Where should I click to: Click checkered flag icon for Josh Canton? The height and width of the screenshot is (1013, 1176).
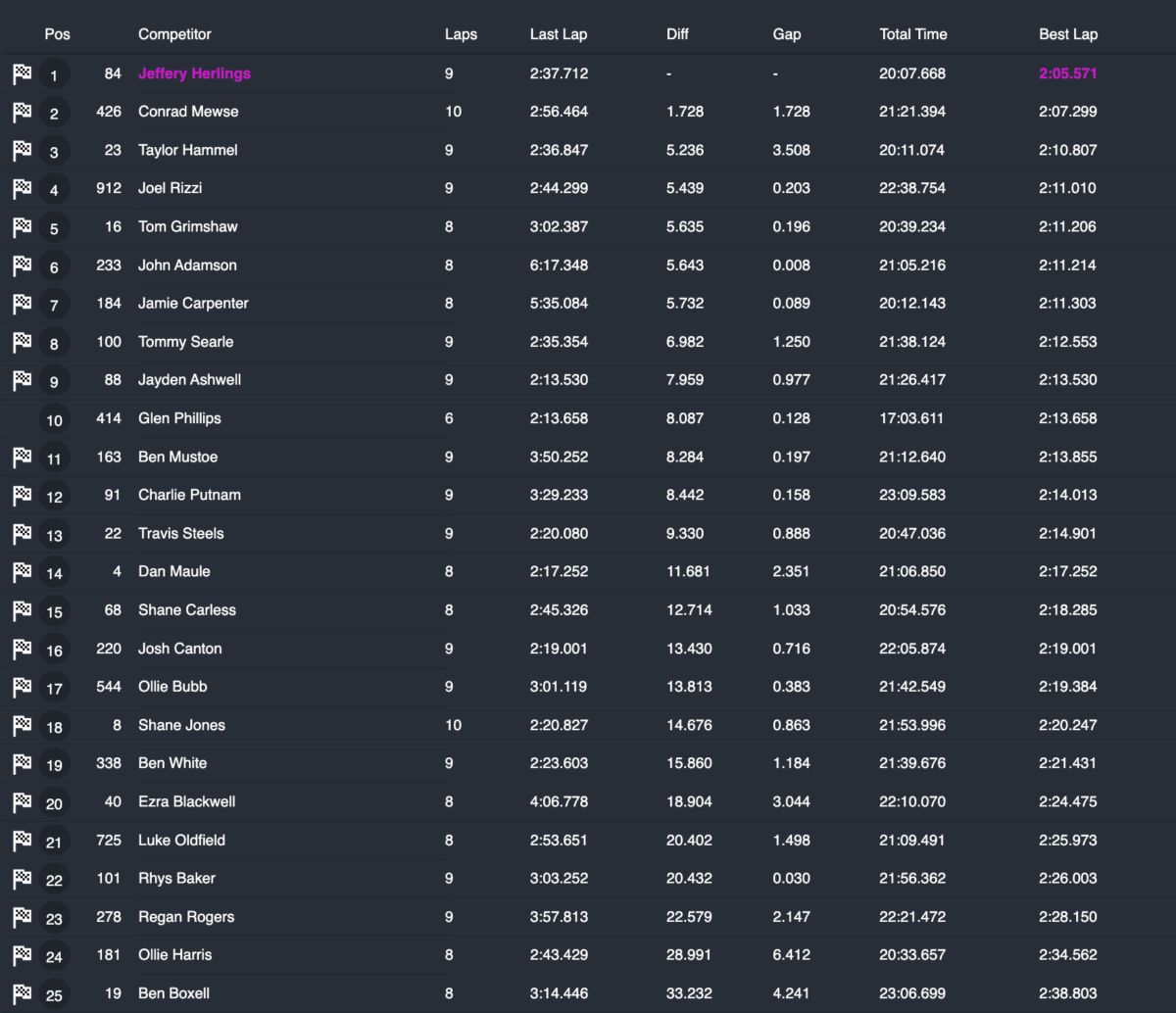(x=22, y=650)
